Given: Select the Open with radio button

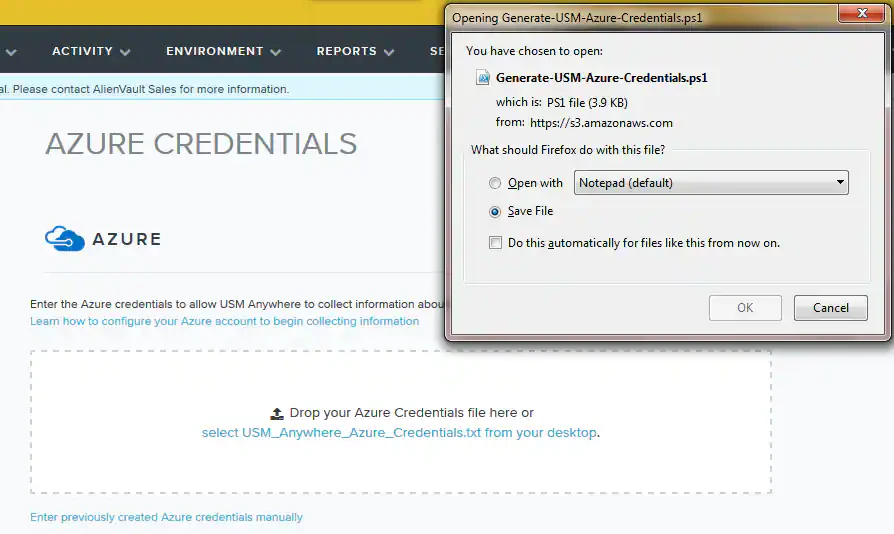Looking at the screenshot, I should [x=495, y=183].
